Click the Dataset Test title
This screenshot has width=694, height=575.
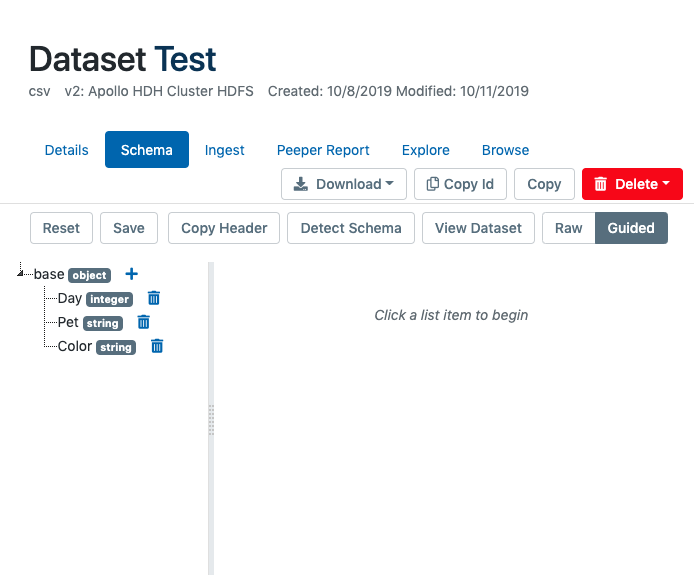(x=123, y=59)
